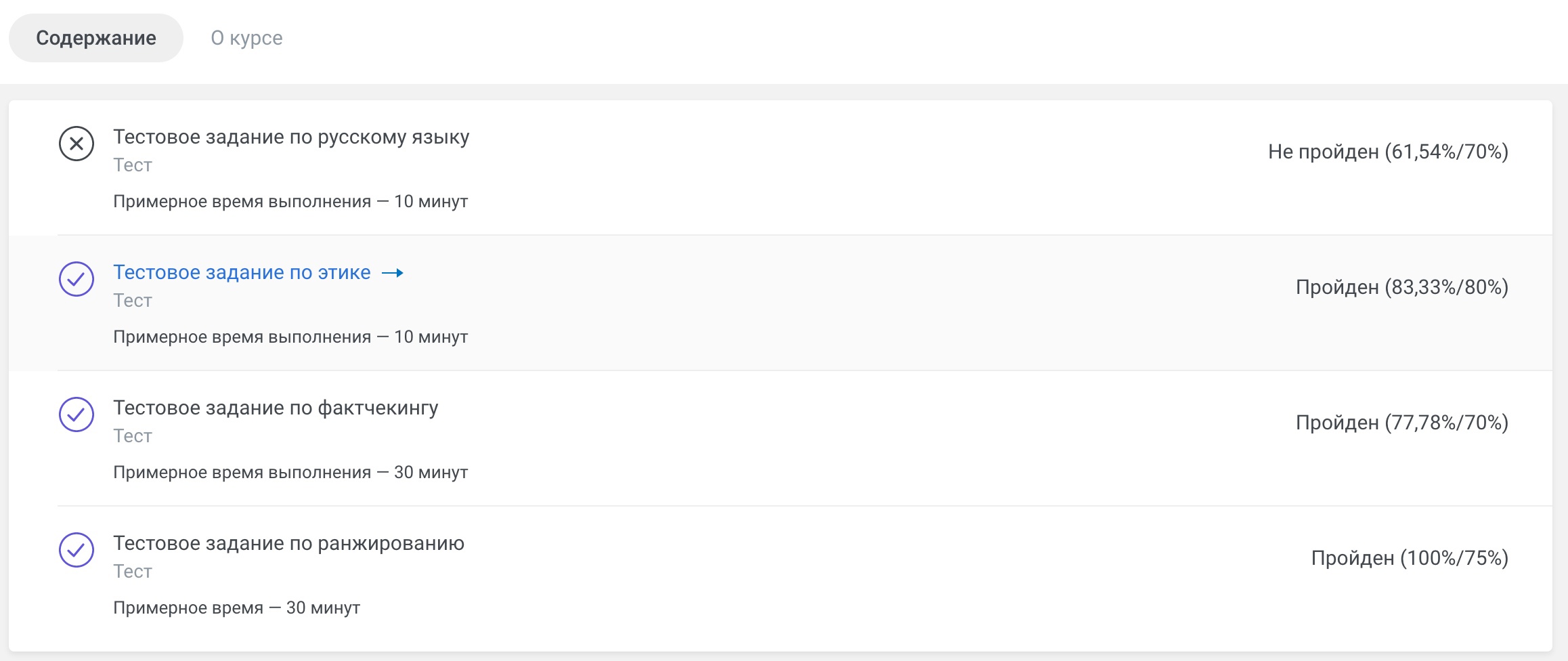Click the Тест label under the ranking task
The height and width of the screenshot is (661, 1568).
coord(133,572)
